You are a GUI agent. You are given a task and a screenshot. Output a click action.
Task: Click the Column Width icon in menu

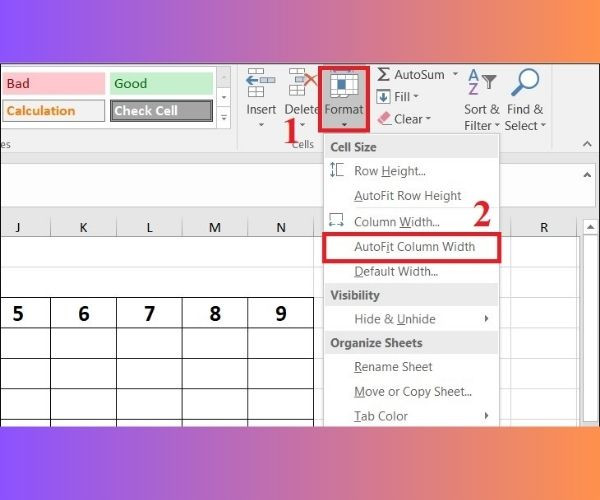point(336,220)
